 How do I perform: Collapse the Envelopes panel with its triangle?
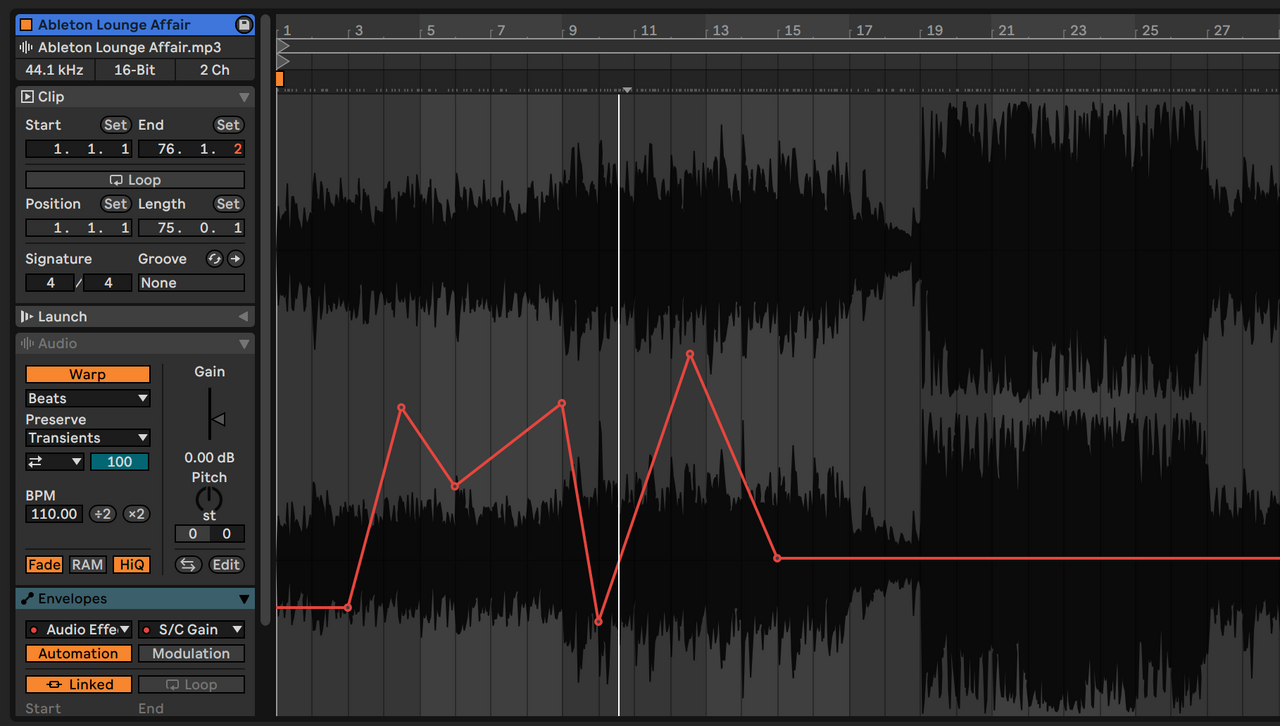coord(244,599)
